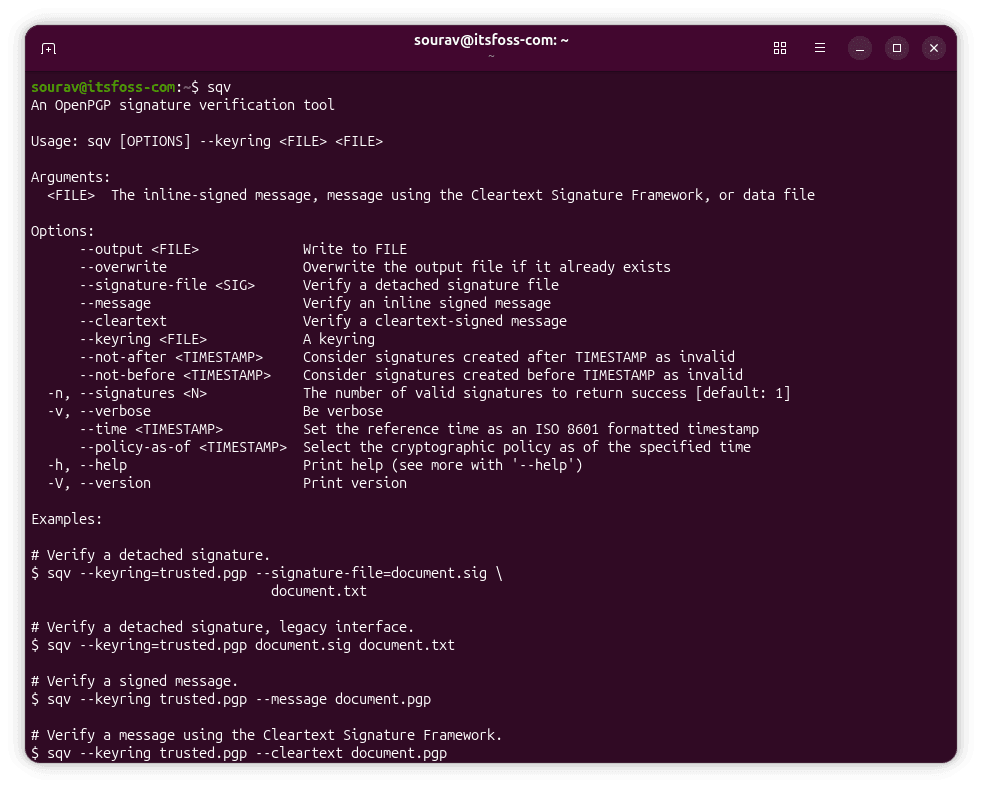This screenshot has height=788, width=982.
Task: Click the '--time <TIMESTAMP>' option
Action: [x=152, y=430]
